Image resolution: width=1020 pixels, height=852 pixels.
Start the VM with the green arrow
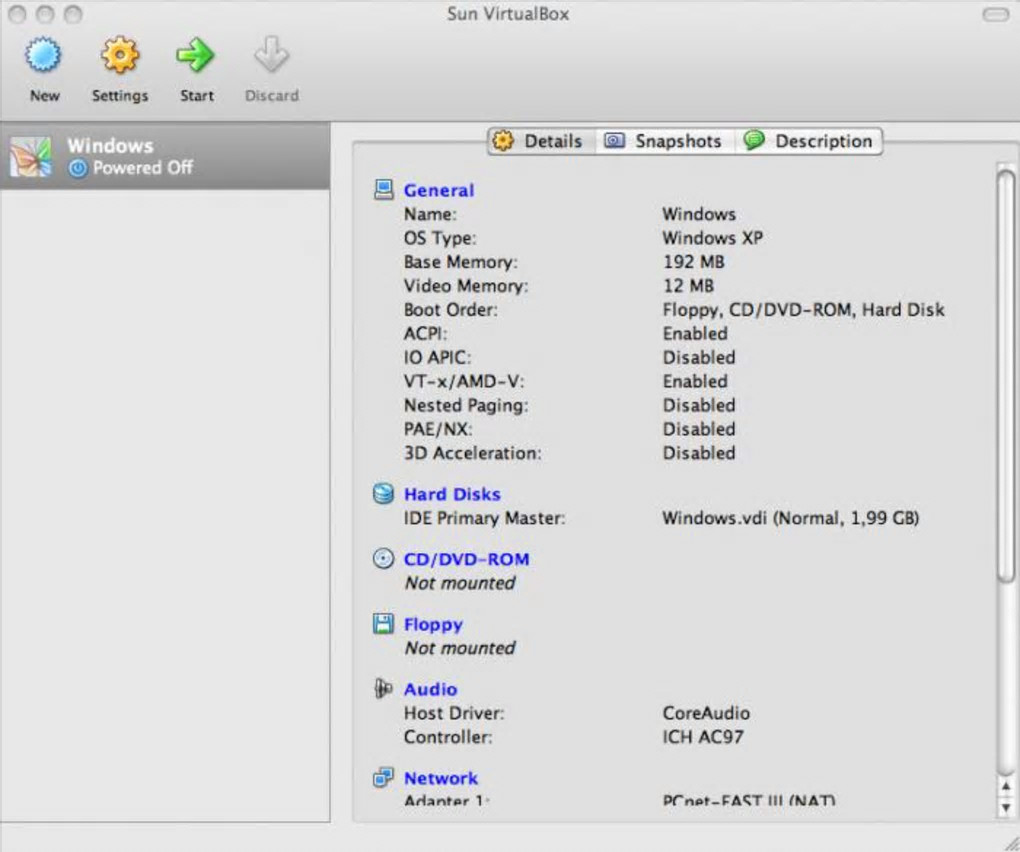pyautogui.click(x=195, y=55)
